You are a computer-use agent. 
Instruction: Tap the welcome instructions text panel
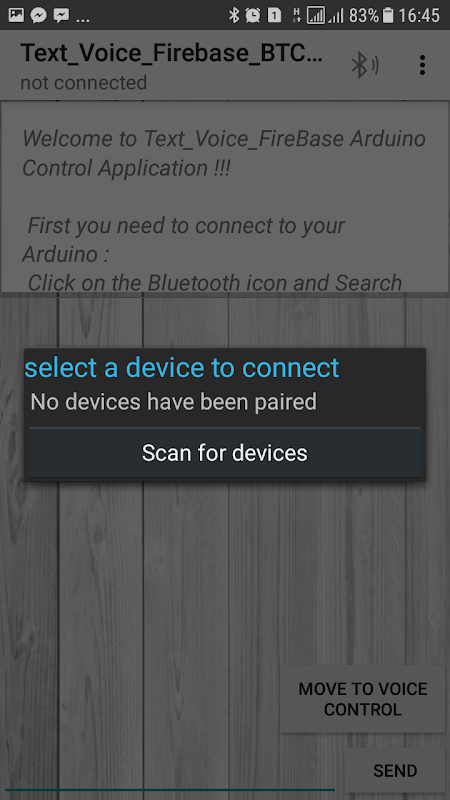pos(224,197)
